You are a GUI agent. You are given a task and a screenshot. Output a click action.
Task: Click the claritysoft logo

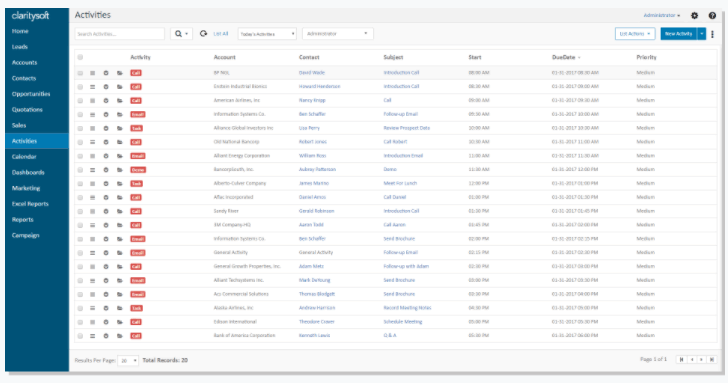click(x=30, y=16)
